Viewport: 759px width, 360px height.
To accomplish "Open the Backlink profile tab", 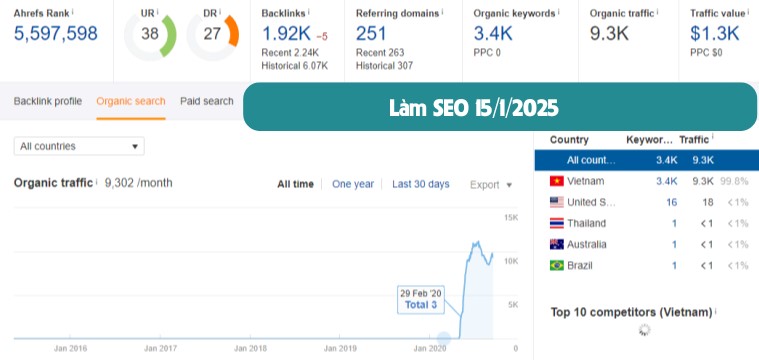I will coord(47,101).
